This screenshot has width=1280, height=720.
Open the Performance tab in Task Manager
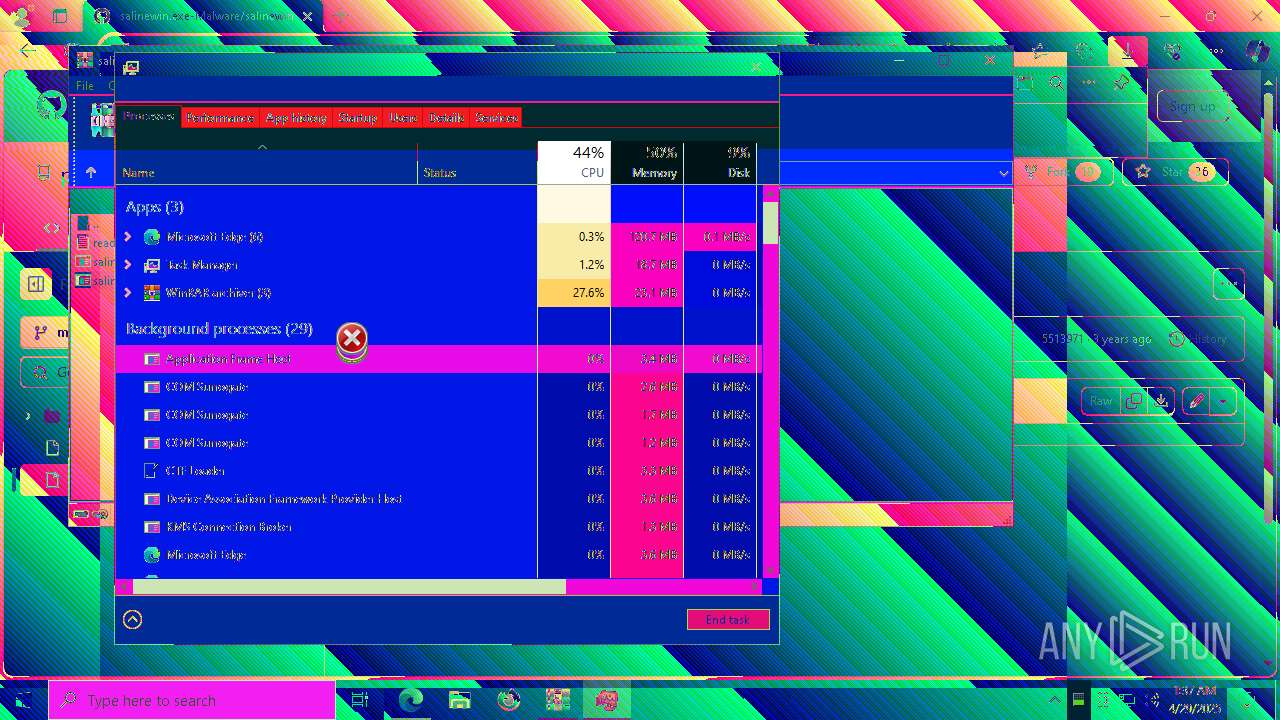(x=219, y=118)
